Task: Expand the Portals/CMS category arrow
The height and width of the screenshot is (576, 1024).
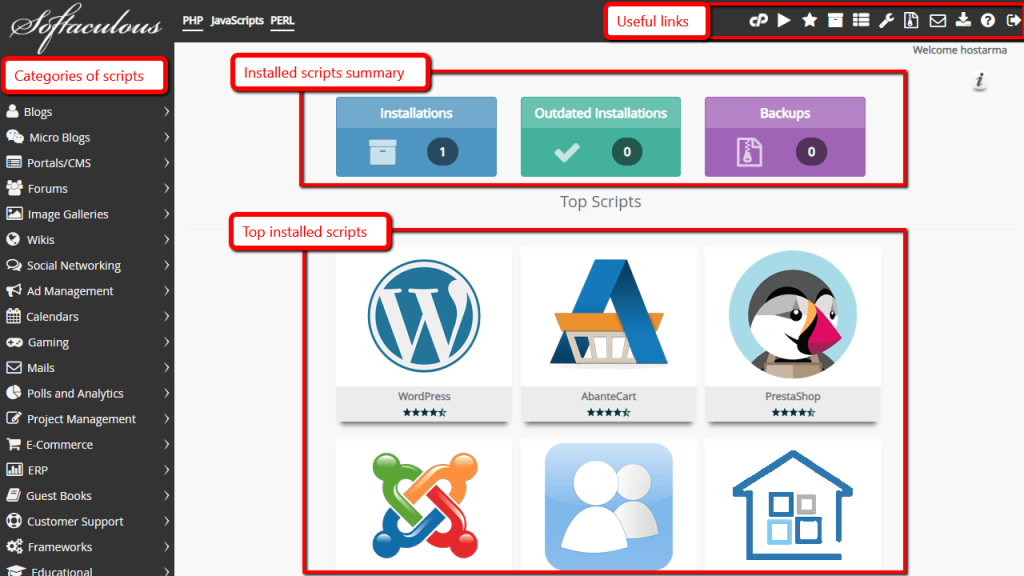Action: click(167, 163)
